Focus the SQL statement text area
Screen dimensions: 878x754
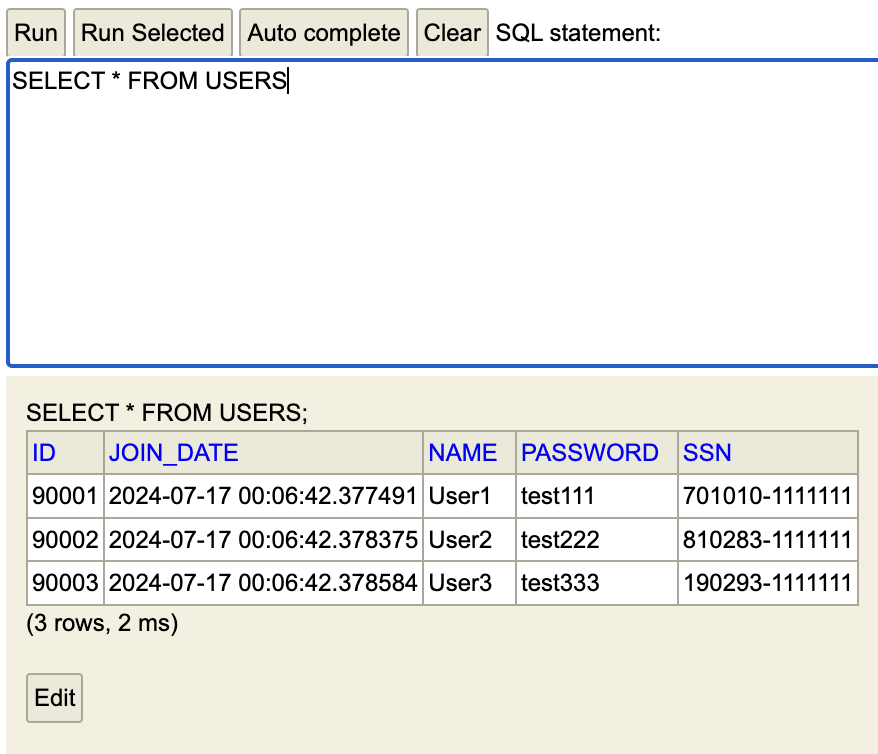(442, 213)
